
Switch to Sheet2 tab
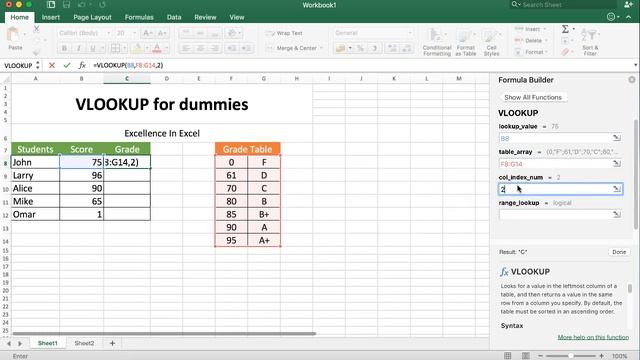point(84,343)
